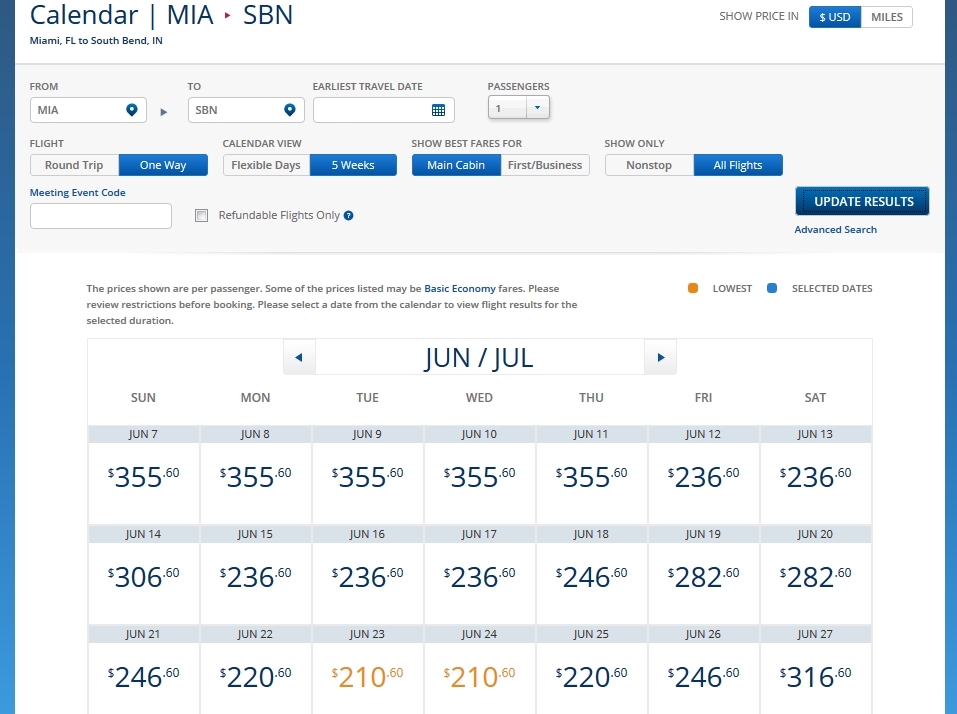Click the location pin icon in TO field
Viewport: 957px width, 714px height.
[289, 110]
